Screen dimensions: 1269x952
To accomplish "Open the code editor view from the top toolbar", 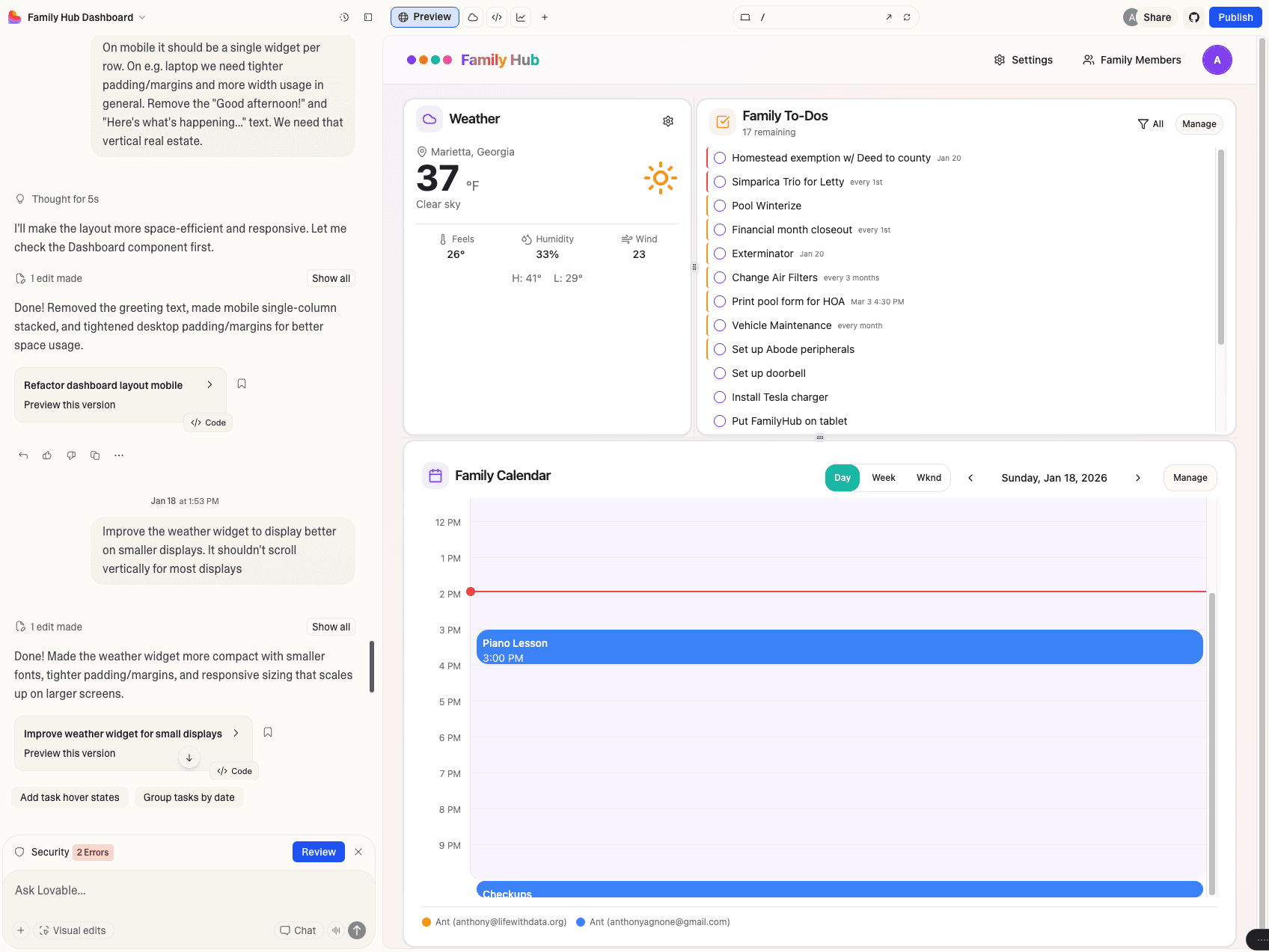I will tap(497, 16).
